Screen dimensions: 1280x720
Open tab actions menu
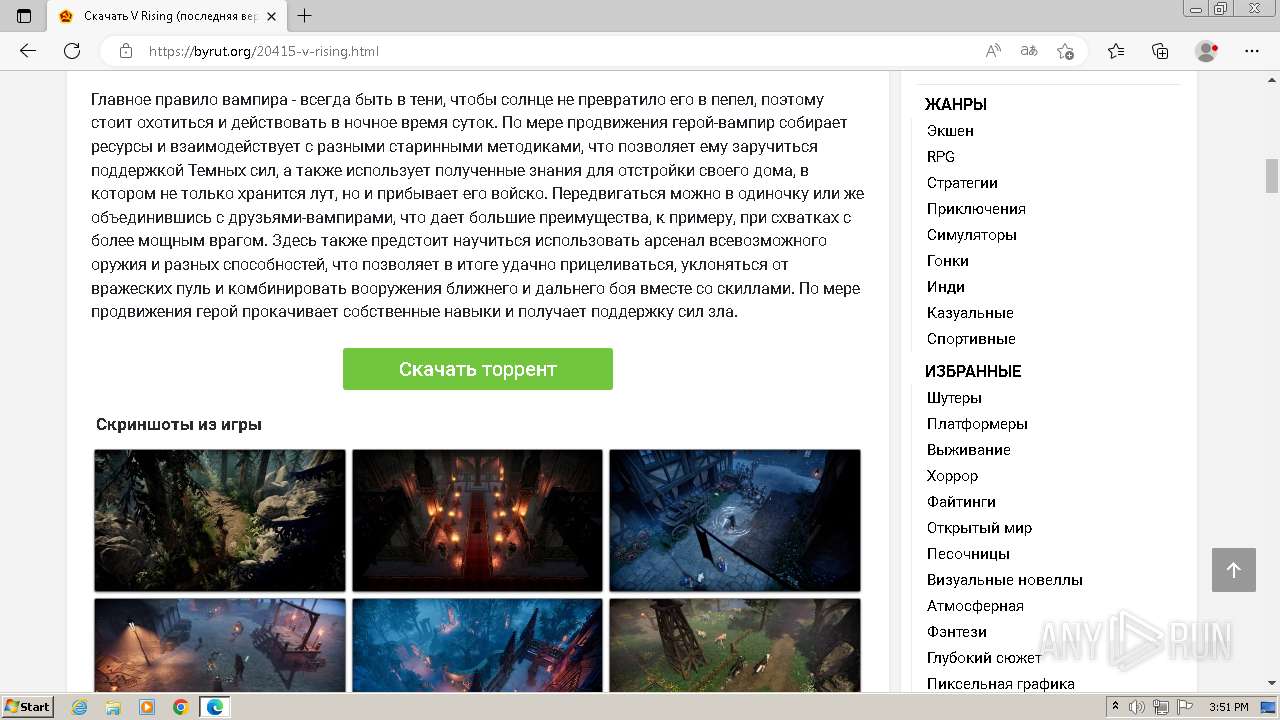tap(24, 16)
